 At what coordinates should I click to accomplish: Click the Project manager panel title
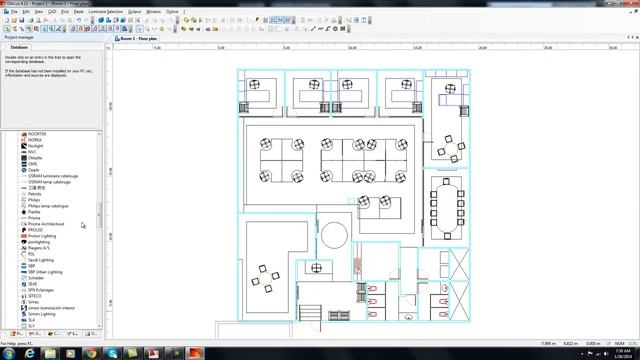click(x=19, y=38)
